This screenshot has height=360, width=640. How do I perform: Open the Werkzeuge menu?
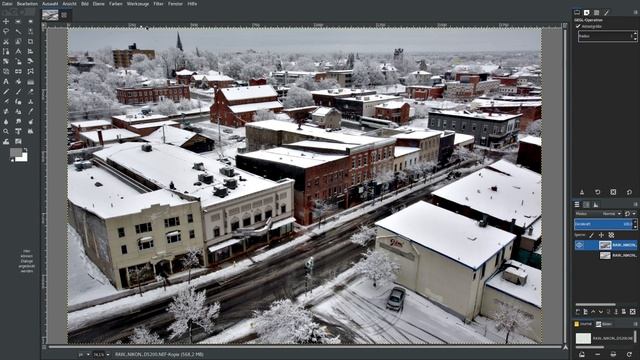138,4
